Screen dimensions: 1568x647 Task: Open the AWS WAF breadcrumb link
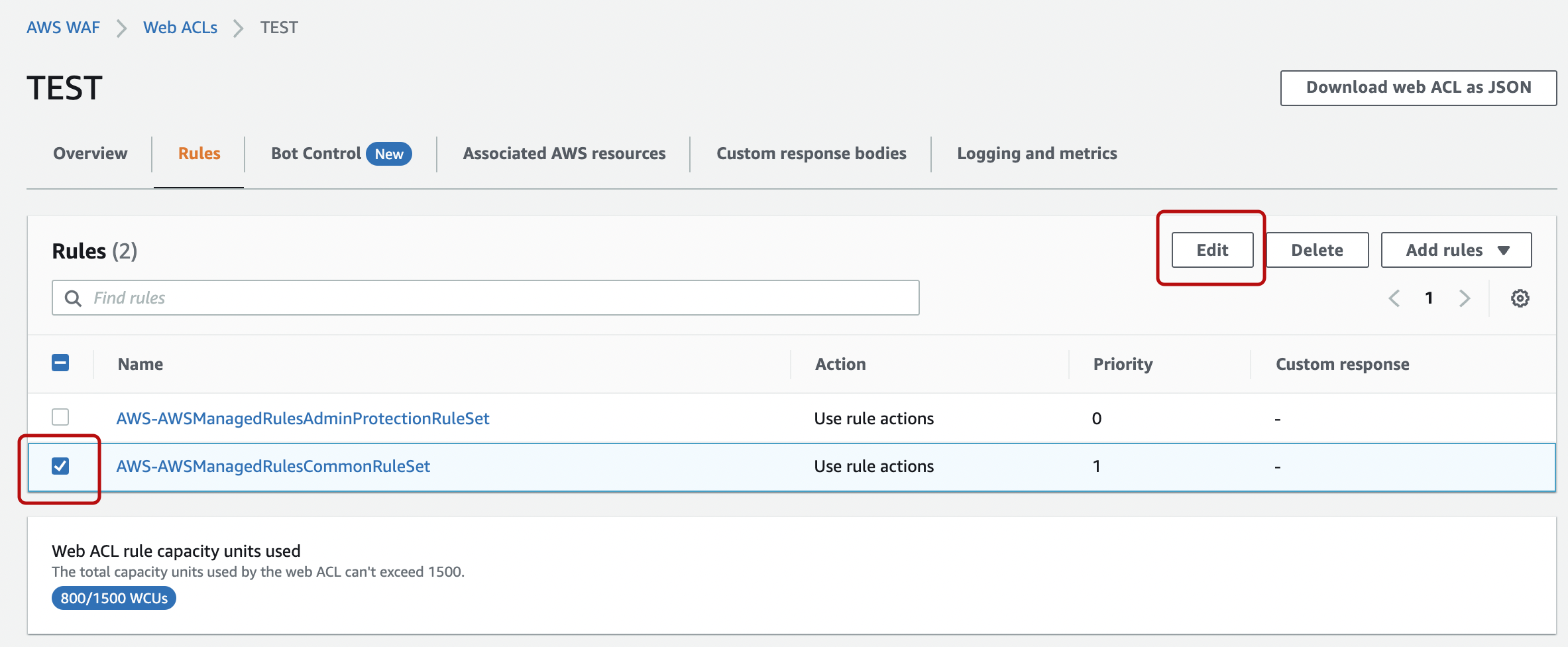(63, 28)
